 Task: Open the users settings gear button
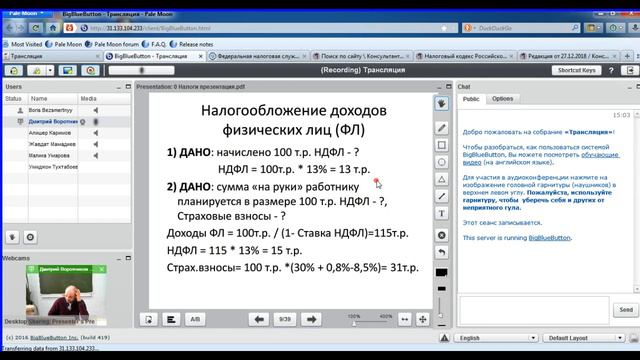click(30, 237)
